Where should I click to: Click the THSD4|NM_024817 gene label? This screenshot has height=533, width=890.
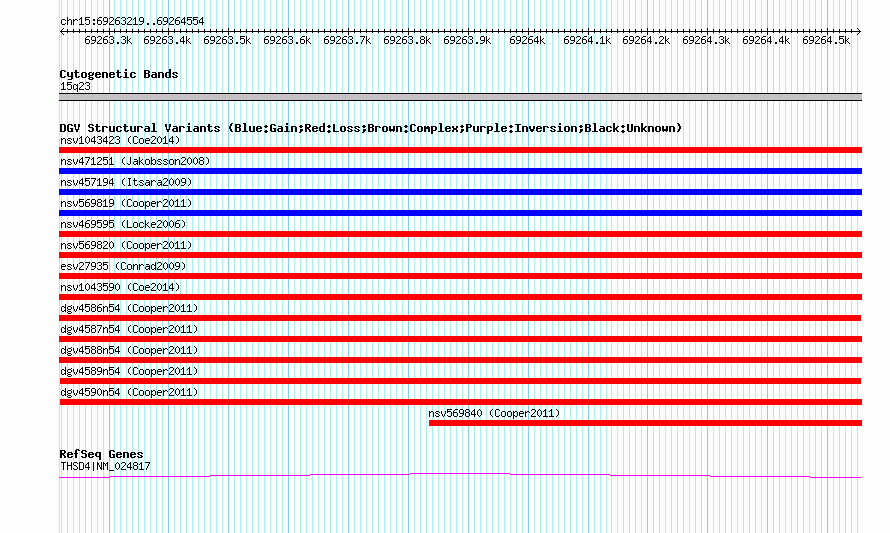[x=105, y=467]
